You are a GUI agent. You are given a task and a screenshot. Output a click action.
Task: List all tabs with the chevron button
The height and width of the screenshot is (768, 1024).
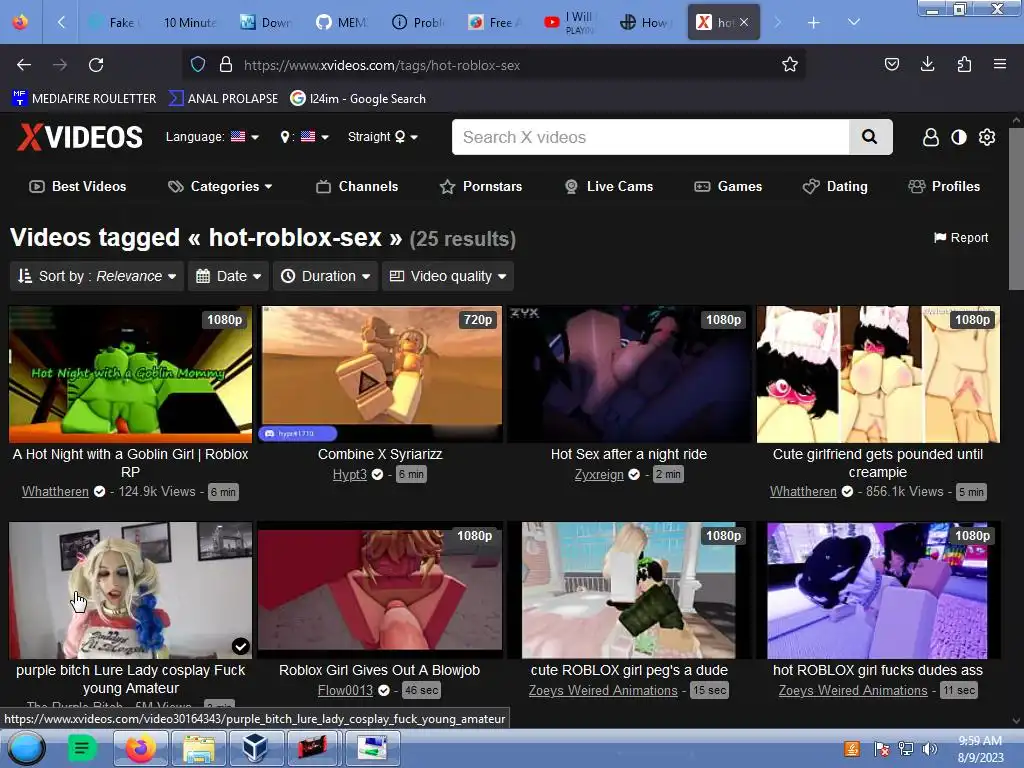[x=854, y=22]
